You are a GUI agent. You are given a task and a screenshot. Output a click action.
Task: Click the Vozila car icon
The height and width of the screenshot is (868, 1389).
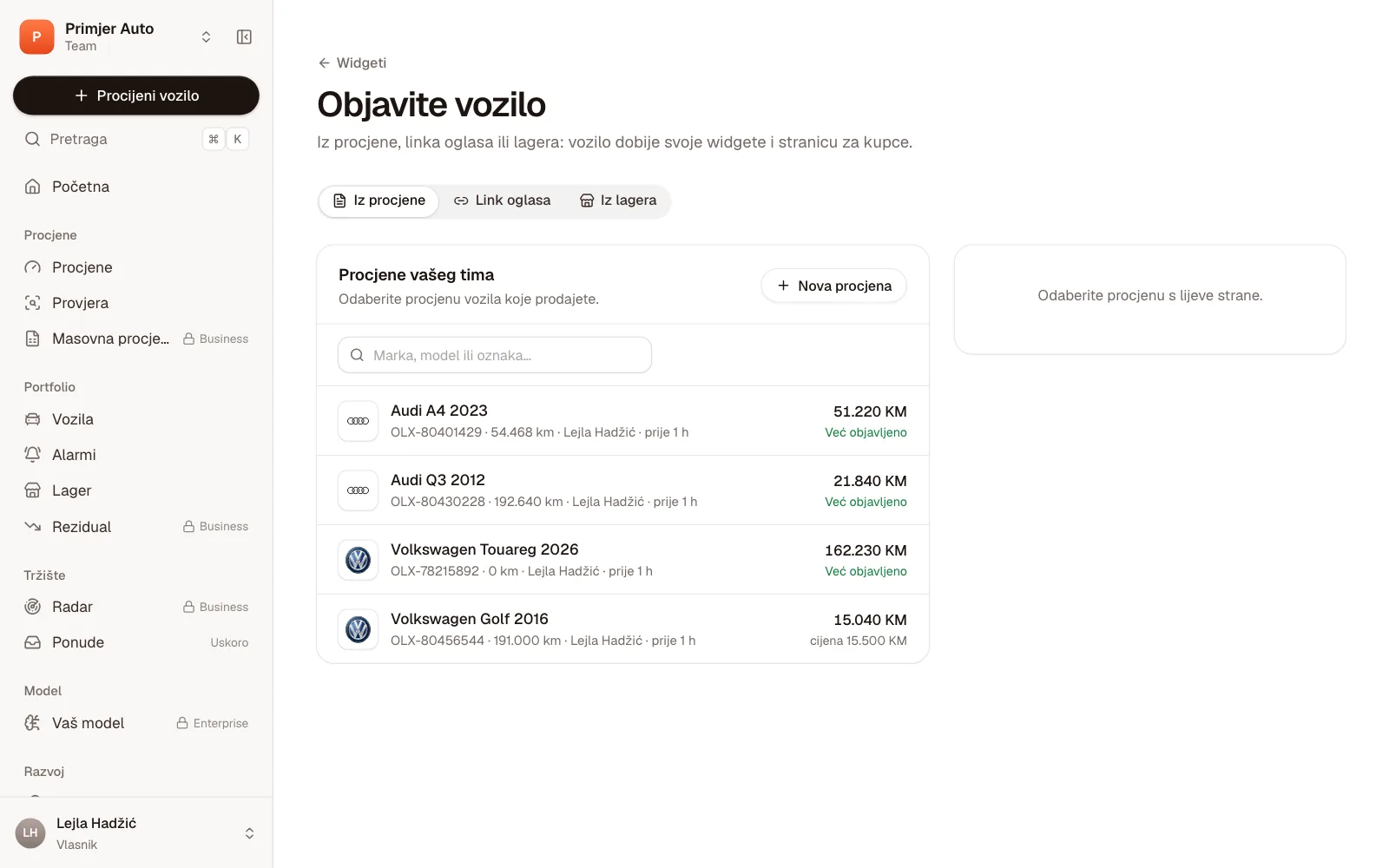33,419
